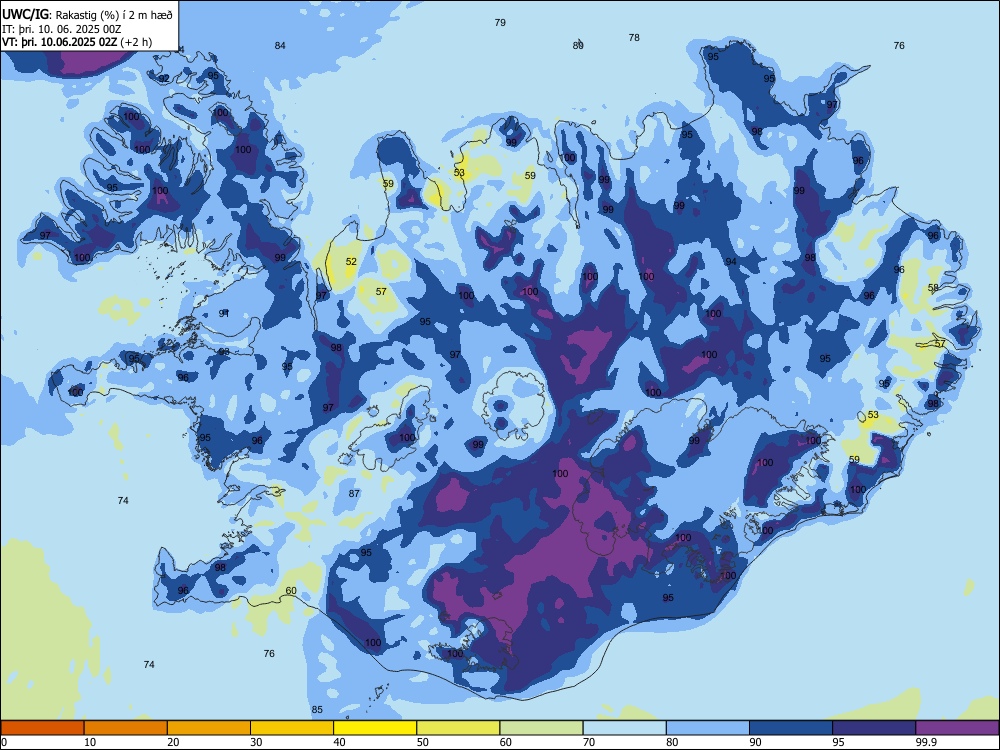Click the '84' humidity value near the Westfjords
1000x750 pixels.
pos(280,45)
